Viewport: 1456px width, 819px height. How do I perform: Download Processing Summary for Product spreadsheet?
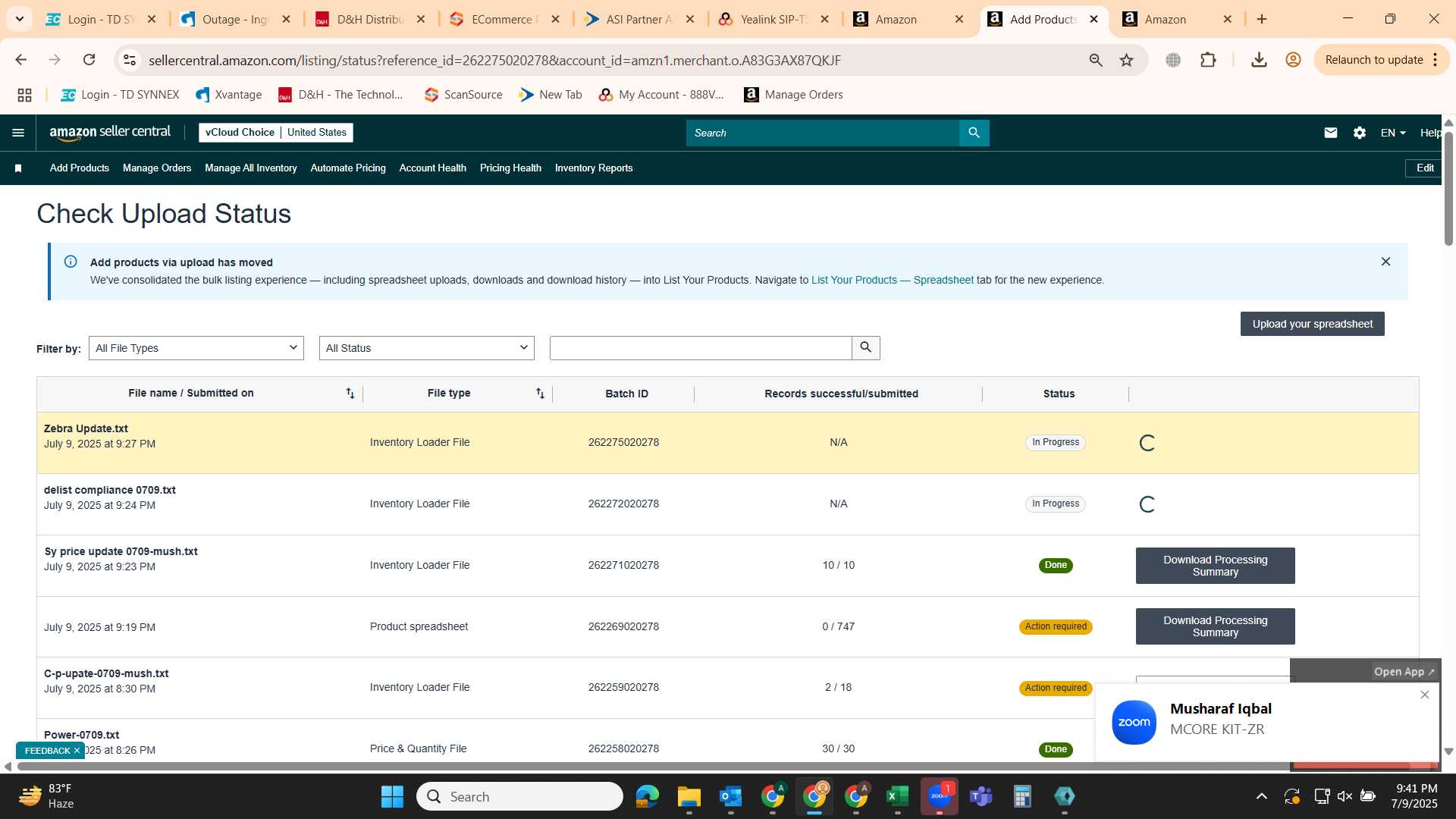(1215, 626)
